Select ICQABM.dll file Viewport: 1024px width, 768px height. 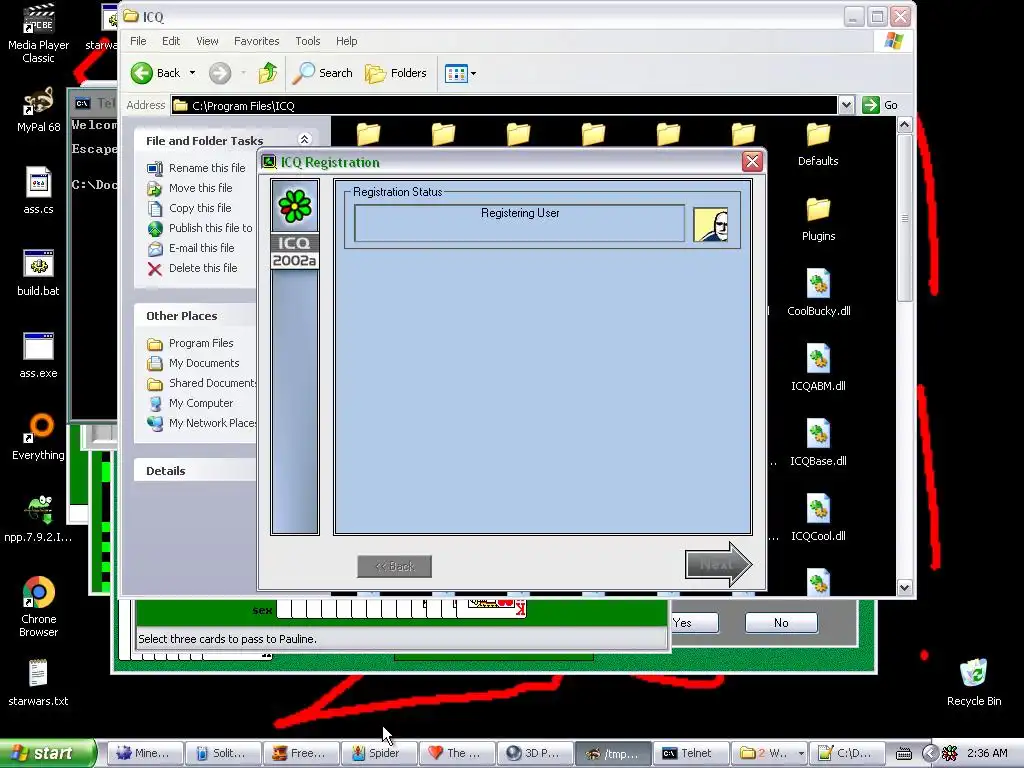click(x=818, y=368)
